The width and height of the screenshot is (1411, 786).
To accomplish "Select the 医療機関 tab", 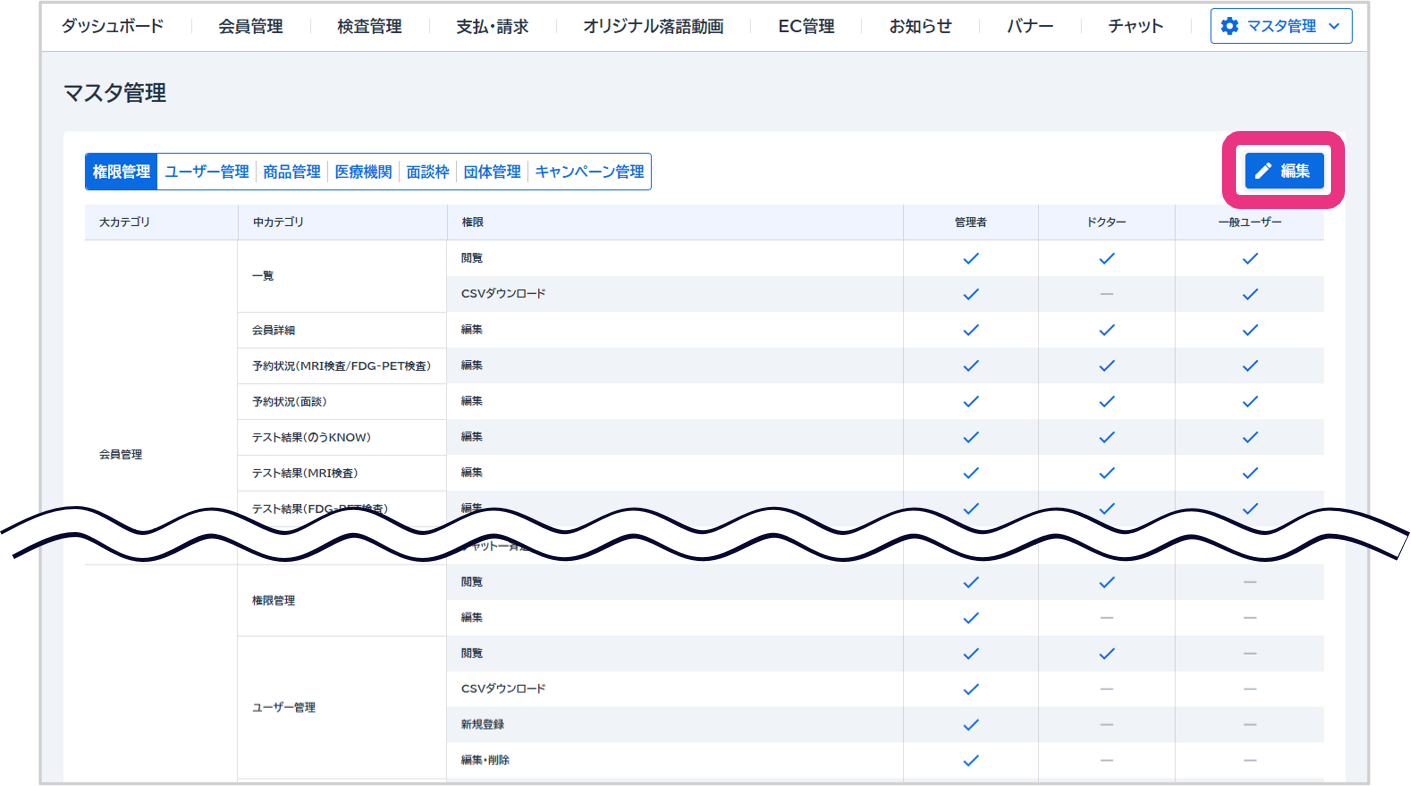I will coord(363,172).
